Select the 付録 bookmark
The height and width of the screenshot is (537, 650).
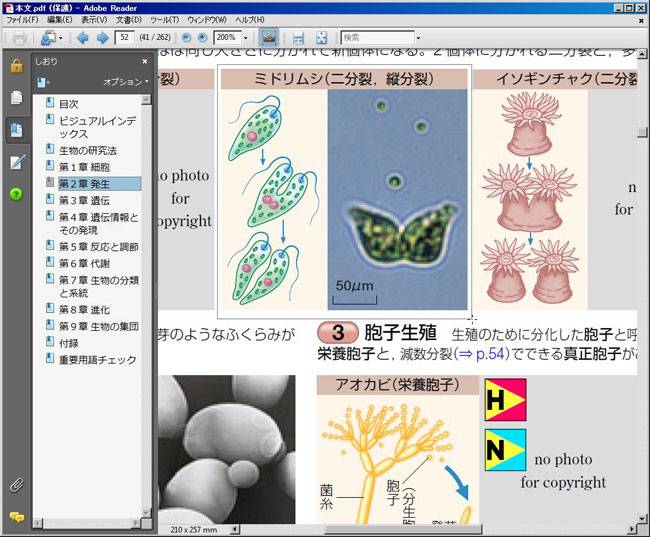[69, 343]
